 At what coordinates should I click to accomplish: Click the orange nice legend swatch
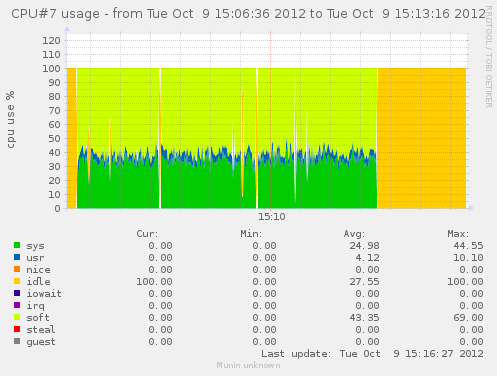click(x=17, y=269)
